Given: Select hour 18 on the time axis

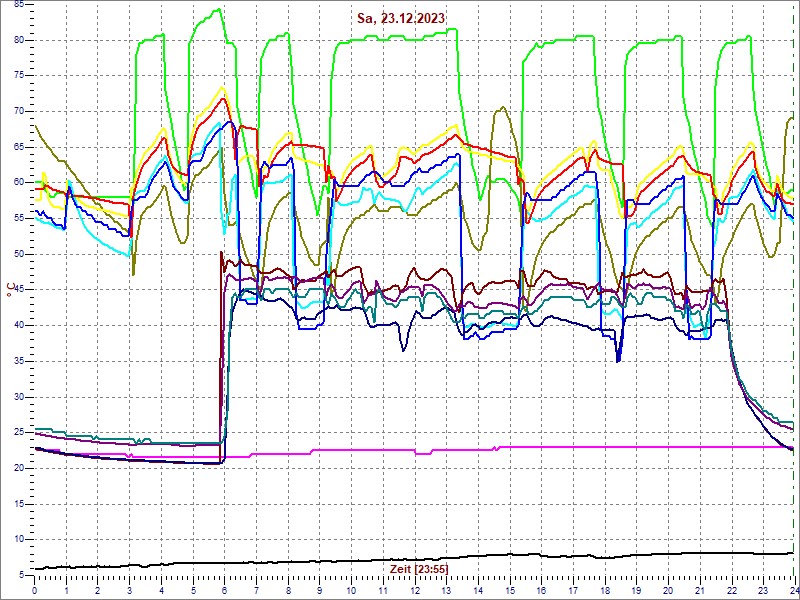Looking at the screenshot, I should coord(604,589).
